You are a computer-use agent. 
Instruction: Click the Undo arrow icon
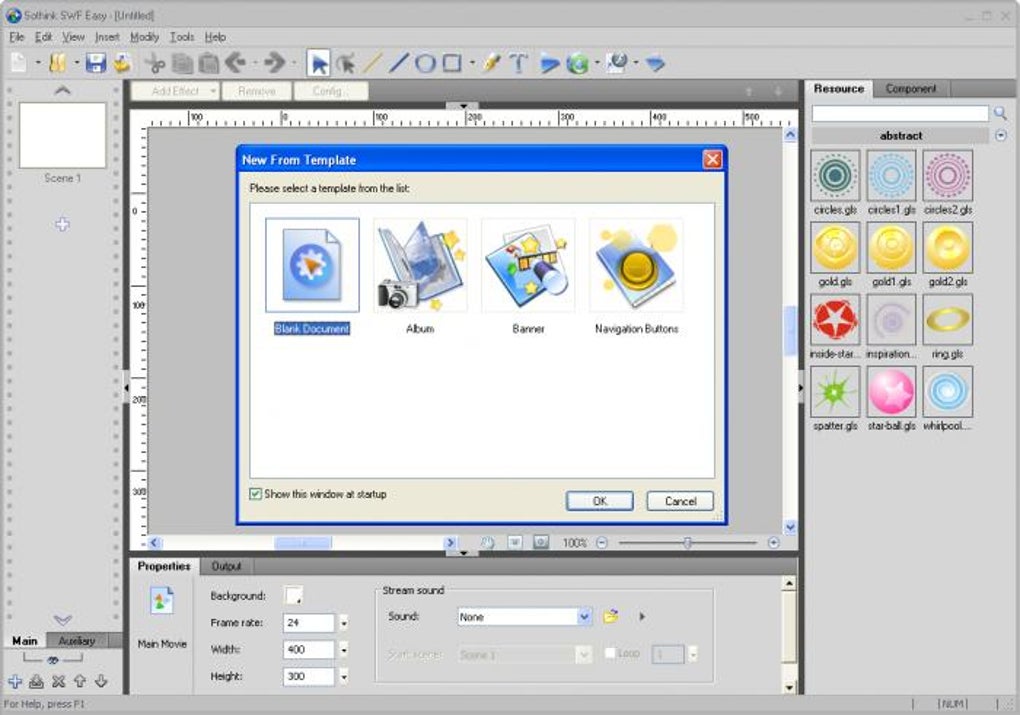235,63
